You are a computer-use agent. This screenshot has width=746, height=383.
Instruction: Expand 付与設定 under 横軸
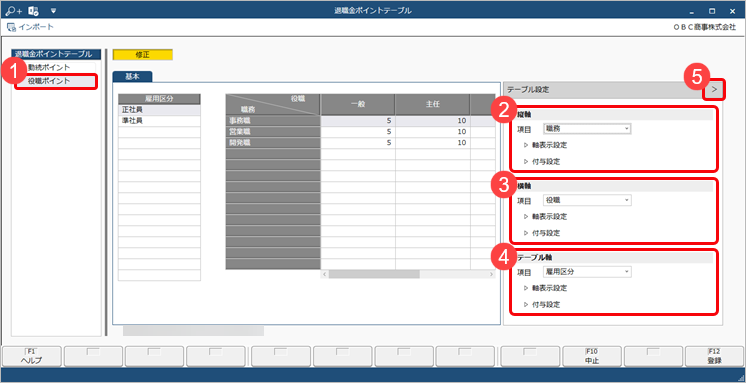pos(542,233)
